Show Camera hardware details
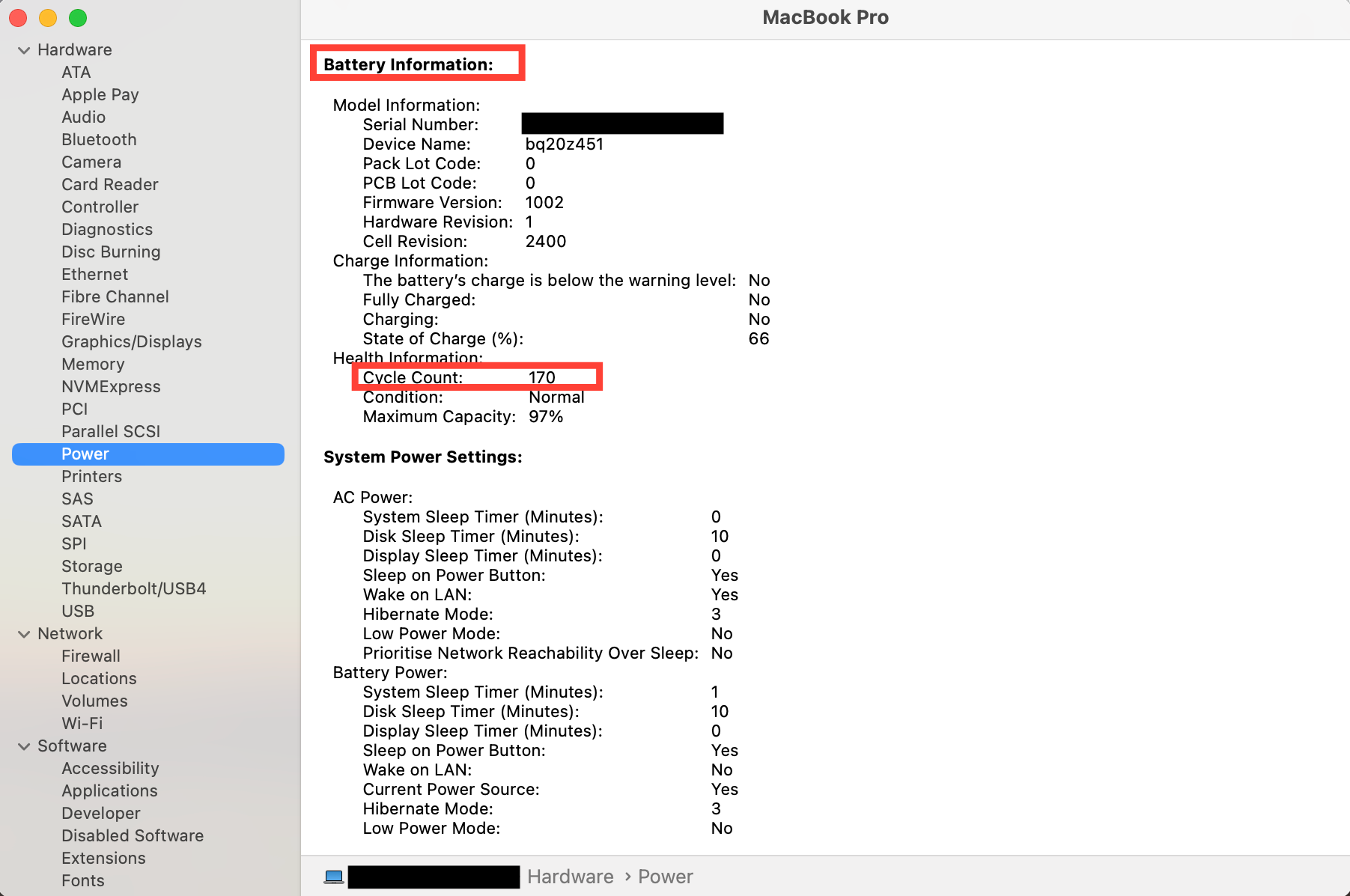This screenshot has width=1350, height=896. (x=91, y=162)
